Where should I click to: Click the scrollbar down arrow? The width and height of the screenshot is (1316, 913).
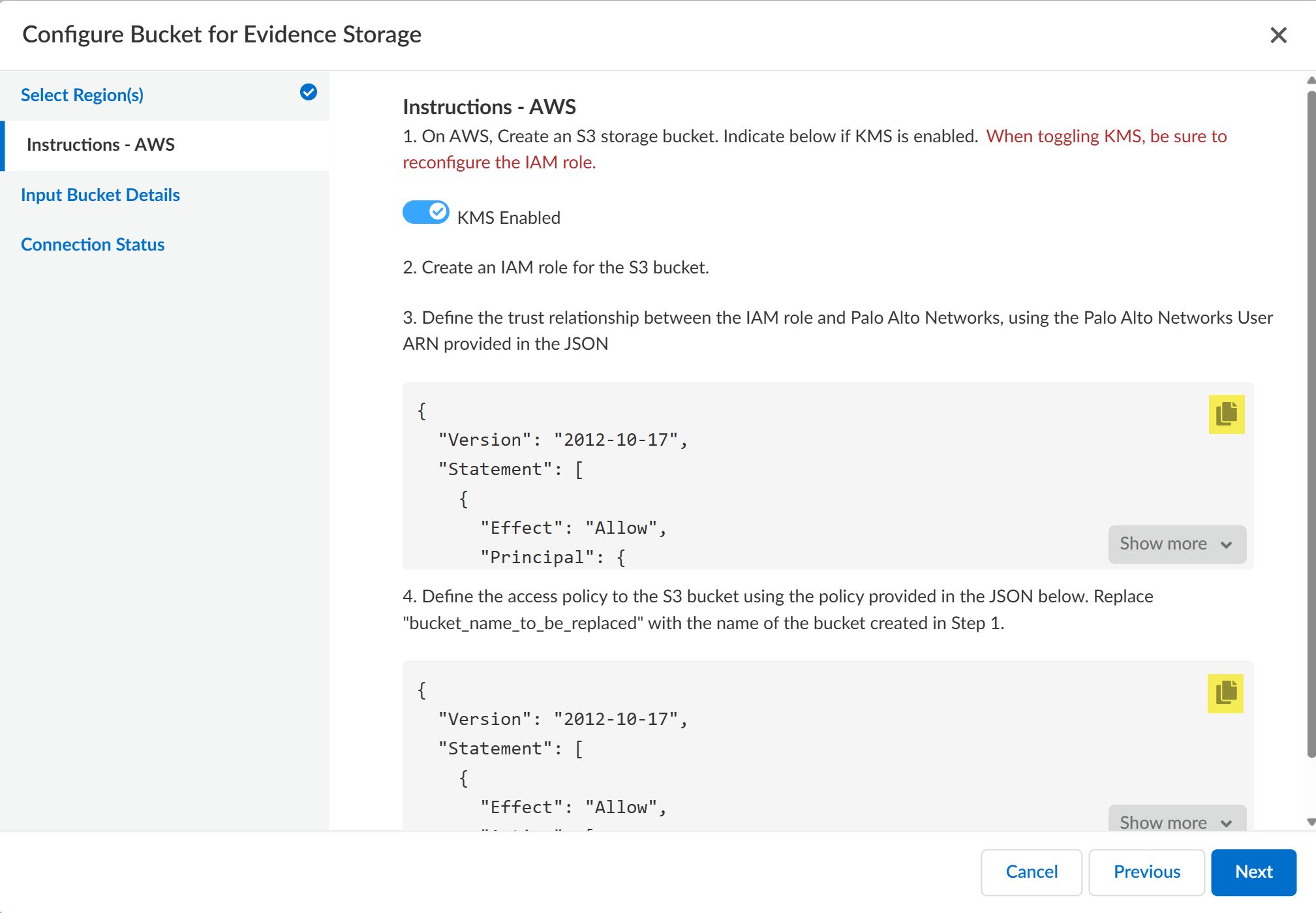(x=1311, y=822)
